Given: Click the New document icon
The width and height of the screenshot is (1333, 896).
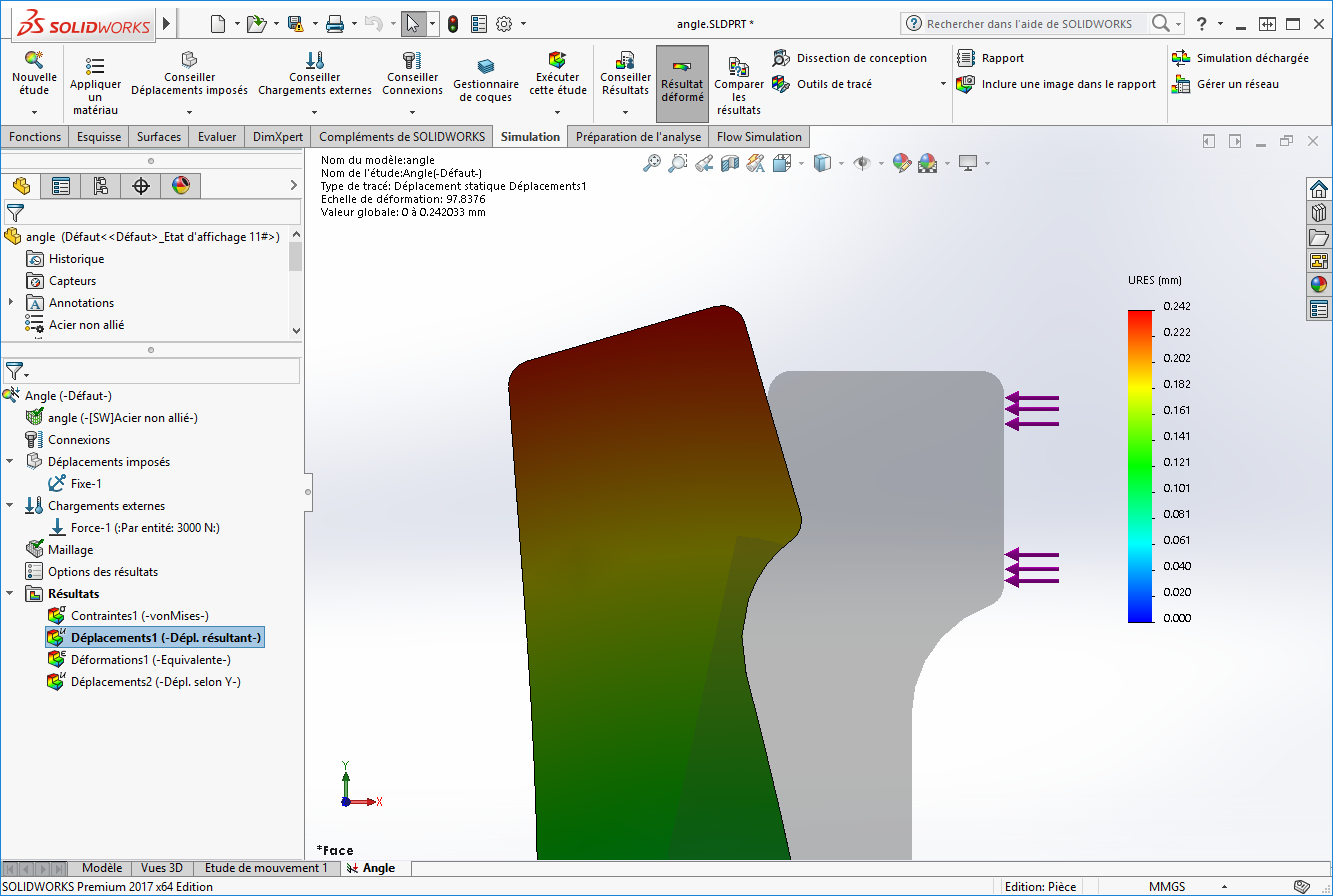Looking at the screenshot, I should coord(218,24).
